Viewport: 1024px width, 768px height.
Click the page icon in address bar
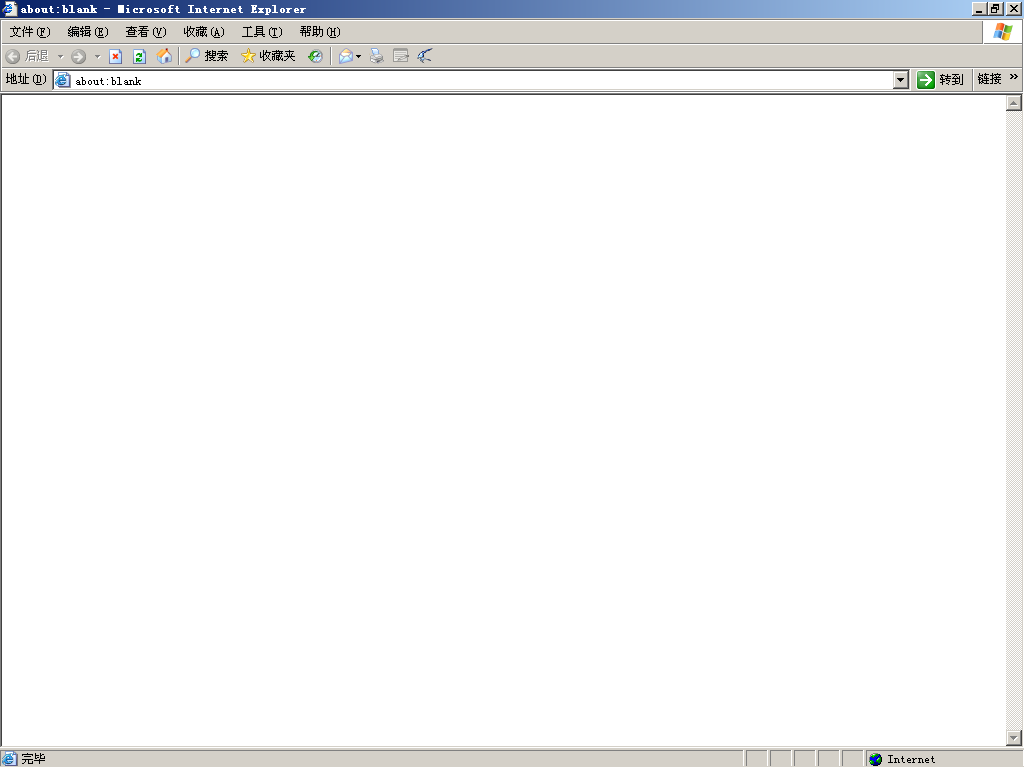coord(63,80)
